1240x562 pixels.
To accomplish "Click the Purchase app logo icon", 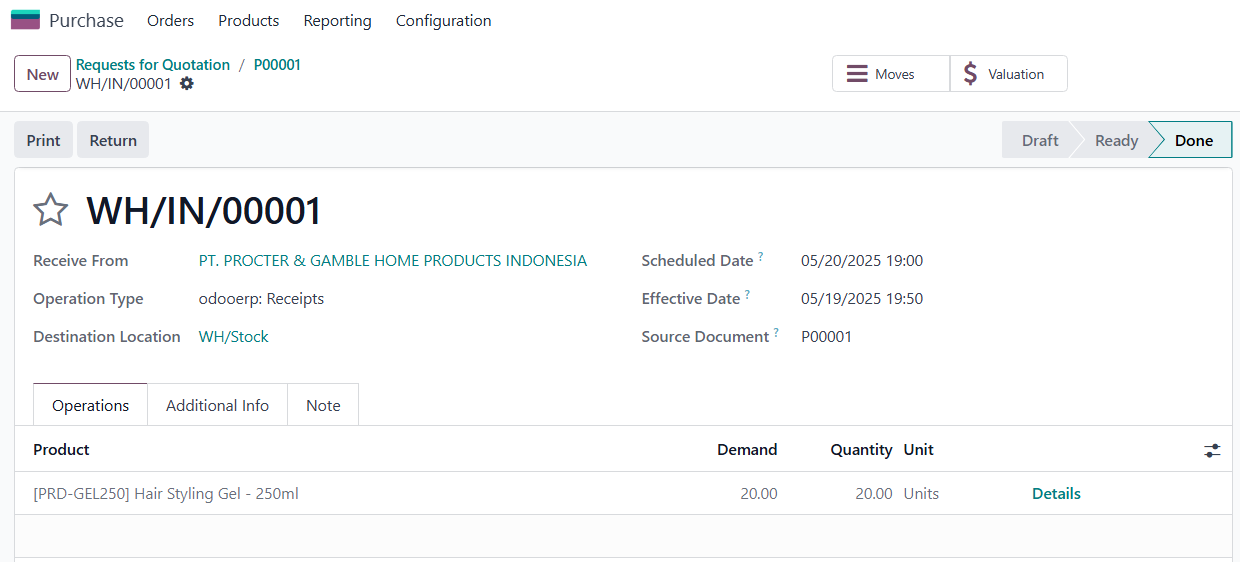I will click(x=25, y=20).
